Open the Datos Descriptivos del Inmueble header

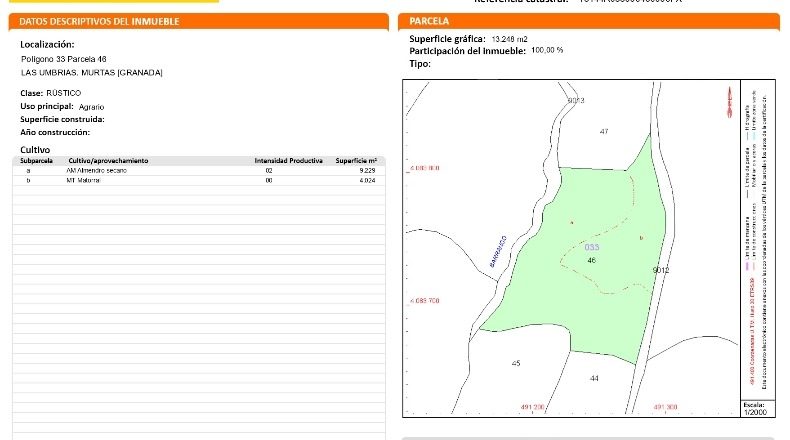point(199,21)
